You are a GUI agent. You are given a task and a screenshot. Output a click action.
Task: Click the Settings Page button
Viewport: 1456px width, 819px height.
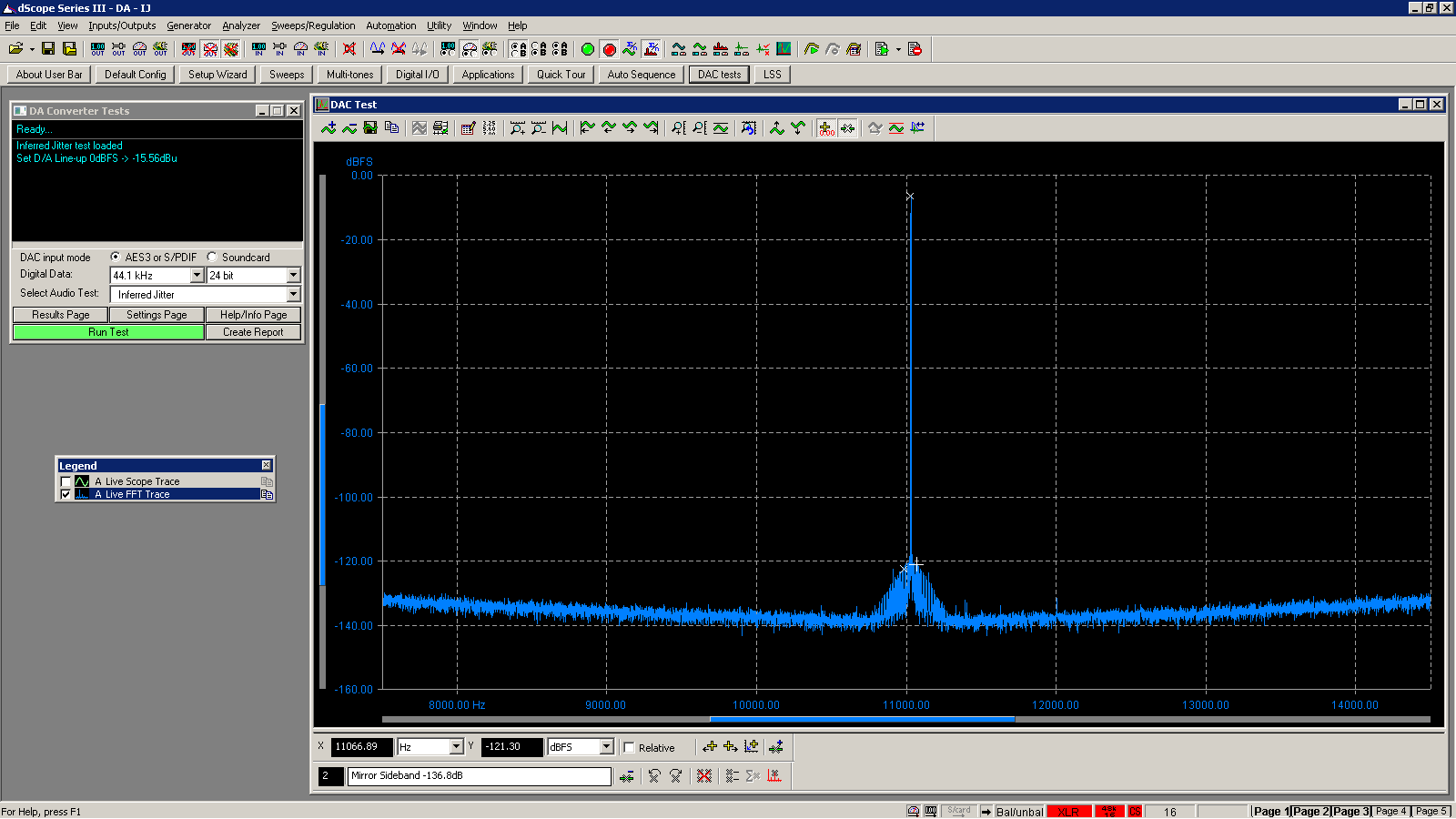click(157, 315)
